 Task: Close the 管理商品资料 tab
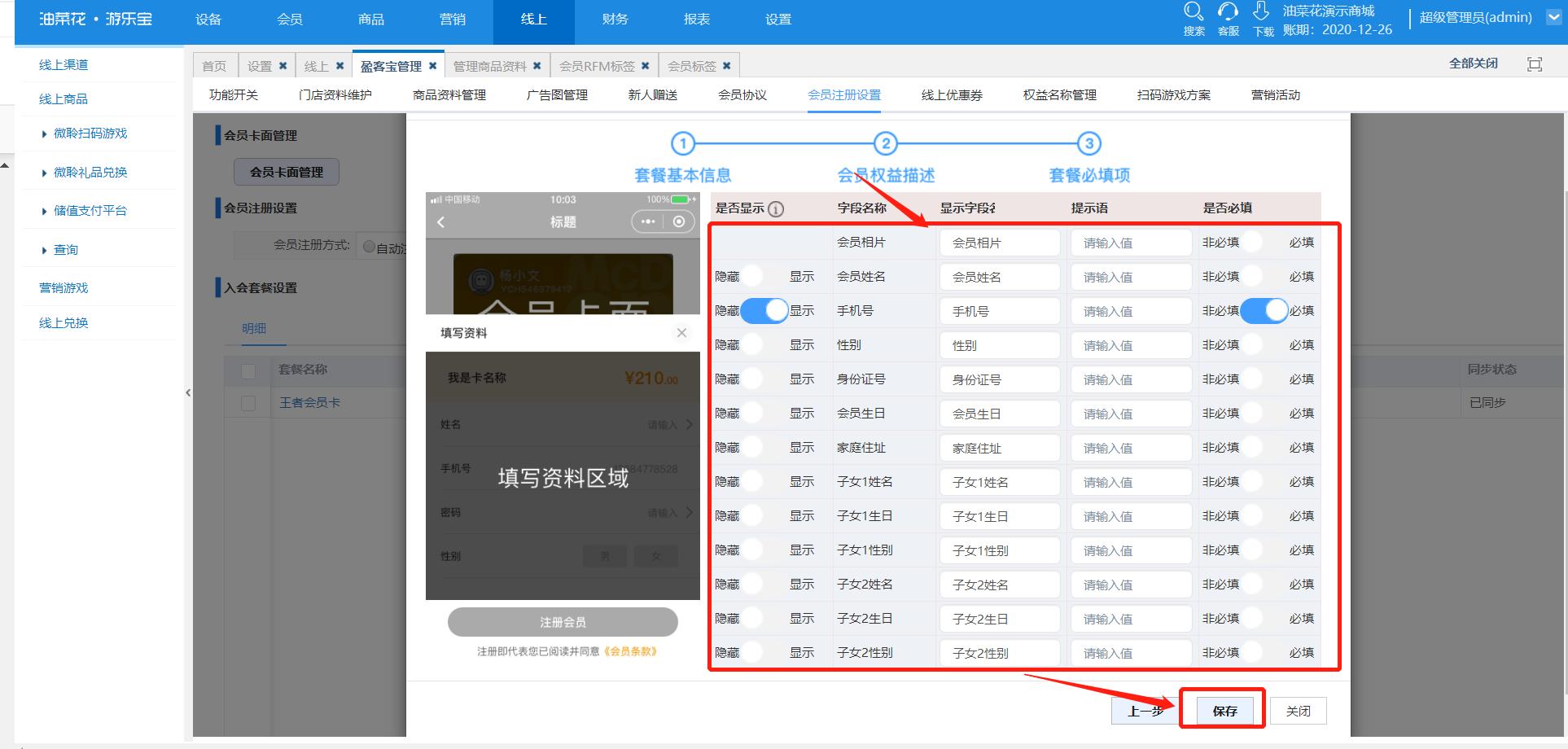537,66
